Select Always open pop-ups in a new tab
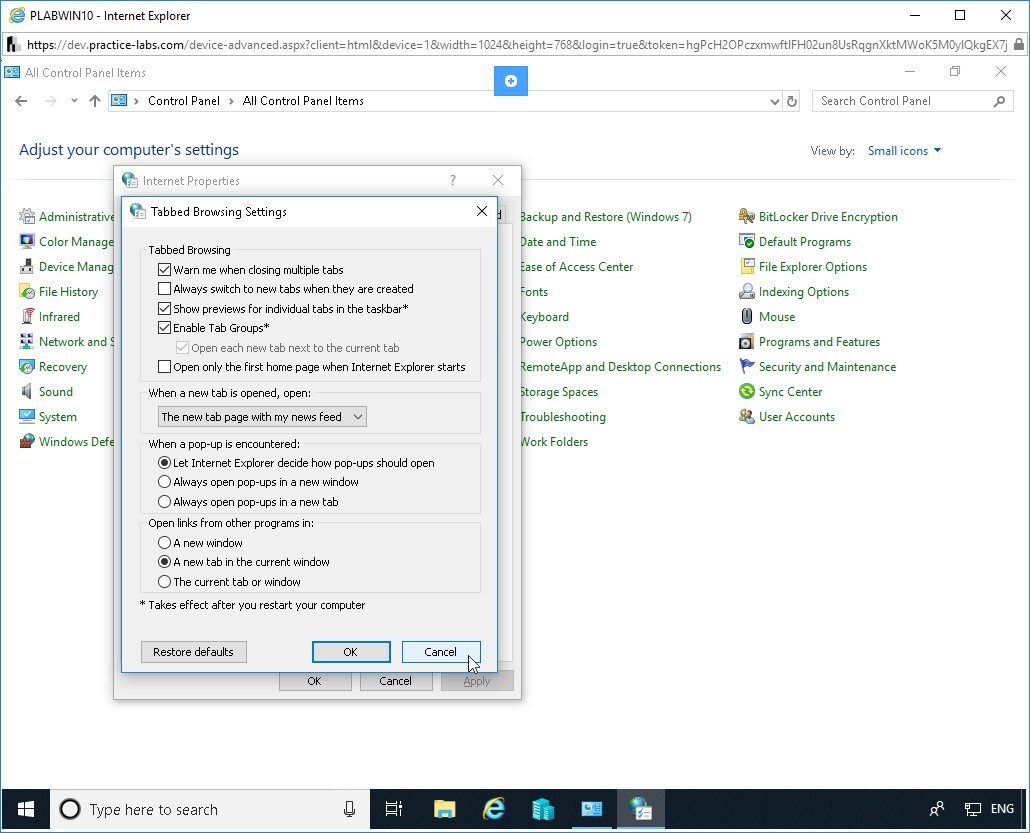Screen dimensions: 1030x833 tap(164, 501)
